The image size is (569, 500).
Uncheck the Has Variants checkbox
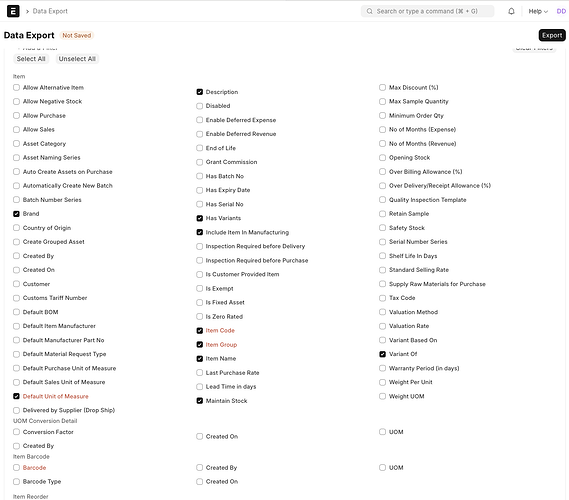[200, 218]
